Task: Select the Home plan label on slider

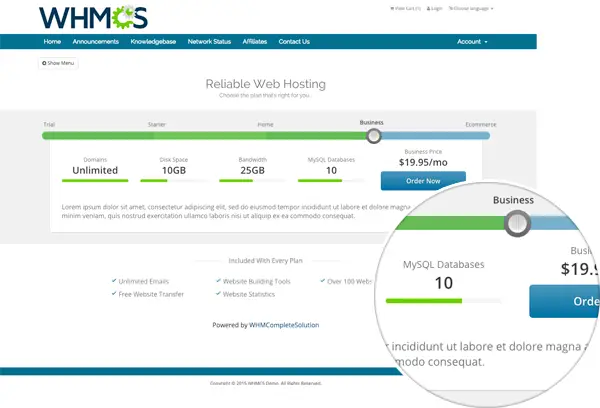Action: click(x=265, y=124)
